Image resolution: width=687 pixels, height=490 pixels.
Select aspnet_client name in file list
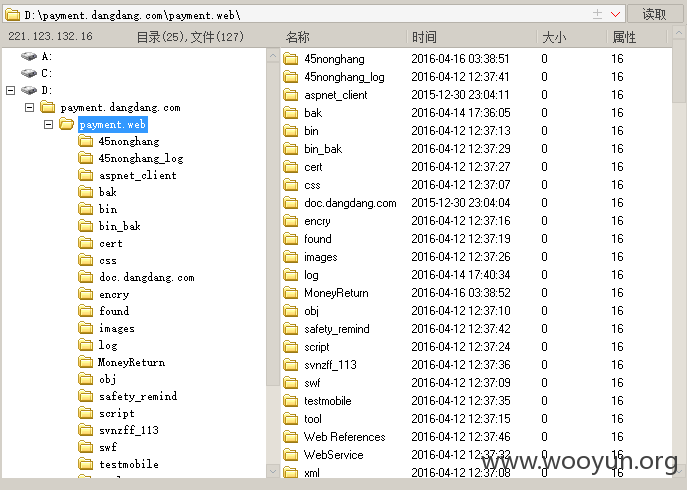click(336, 95)
